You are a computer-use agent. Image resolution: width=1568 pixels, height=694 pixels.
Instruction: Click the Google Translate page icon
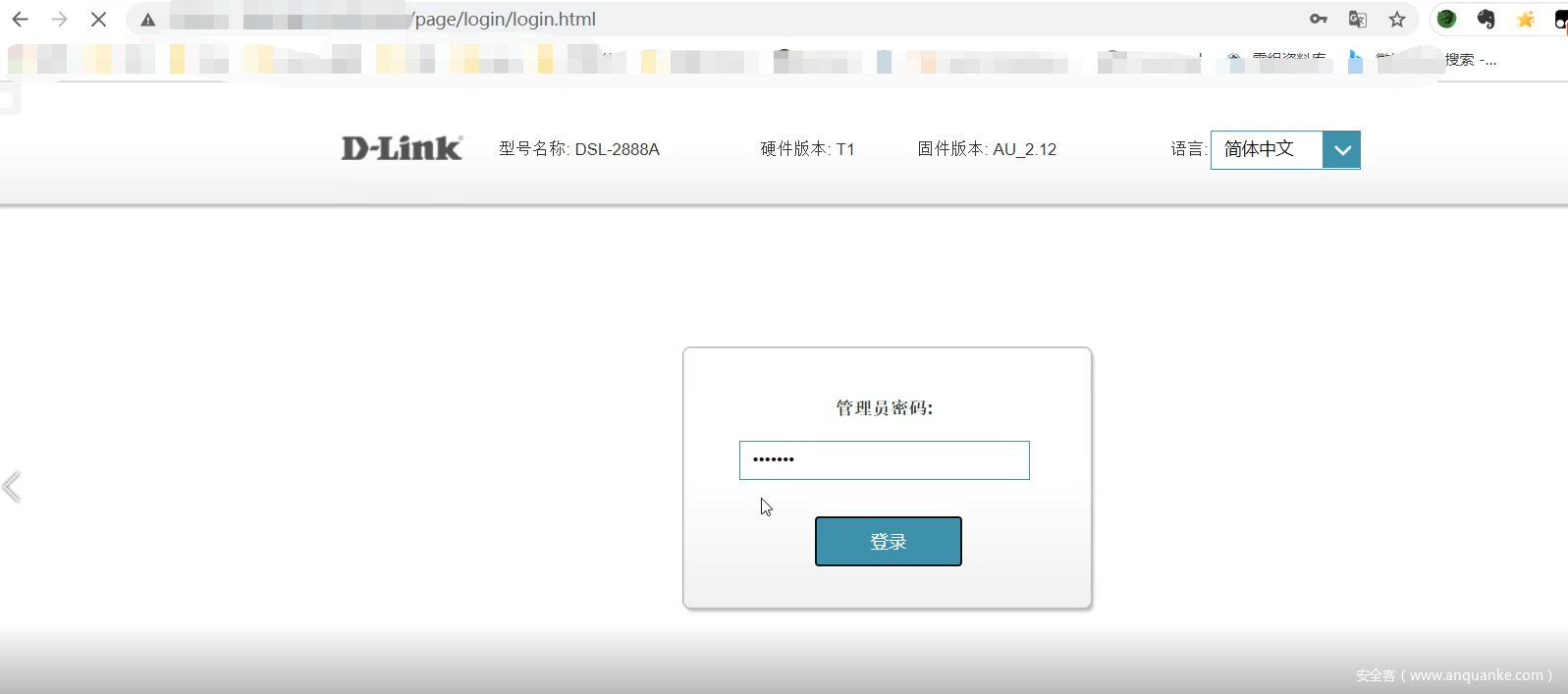(1358, 20)
